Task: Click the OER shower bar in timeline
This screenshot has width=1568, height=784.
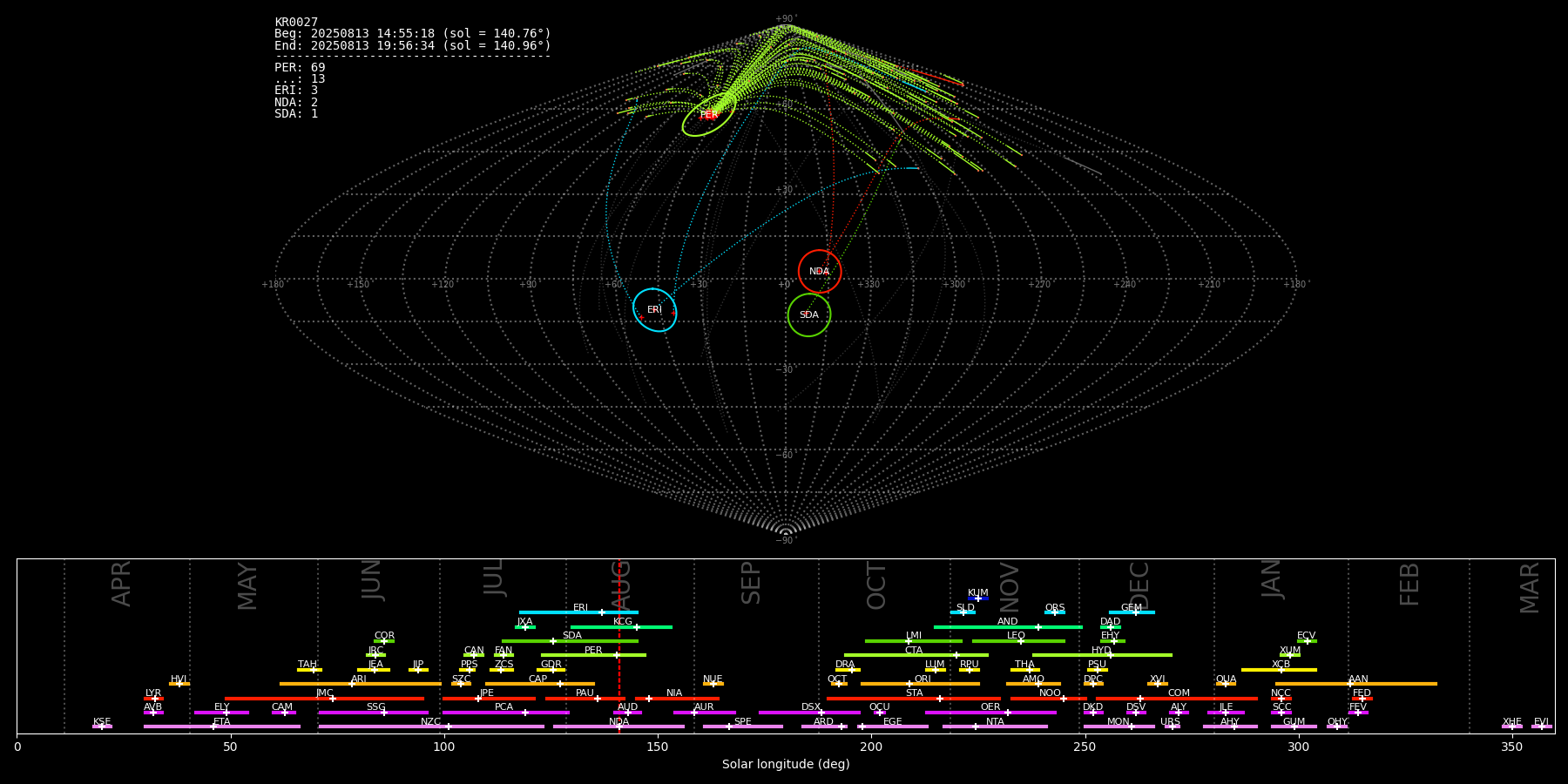Action: click(x=990, y=713)
